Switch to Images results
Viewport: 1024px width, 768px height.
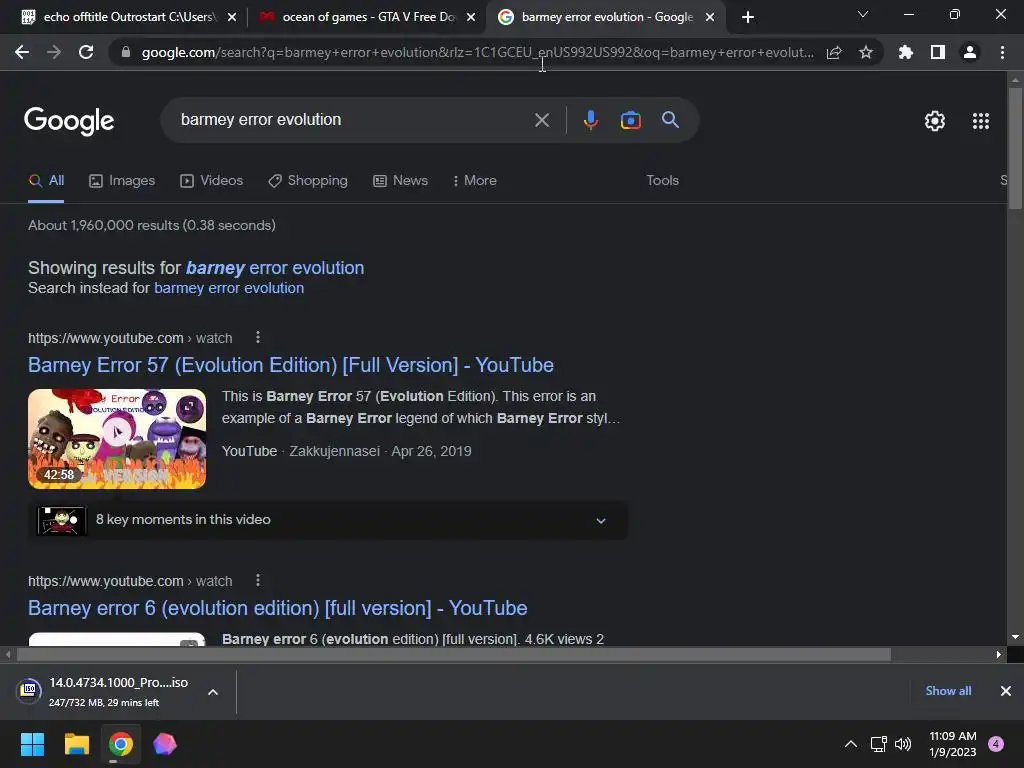coord(122,181)
